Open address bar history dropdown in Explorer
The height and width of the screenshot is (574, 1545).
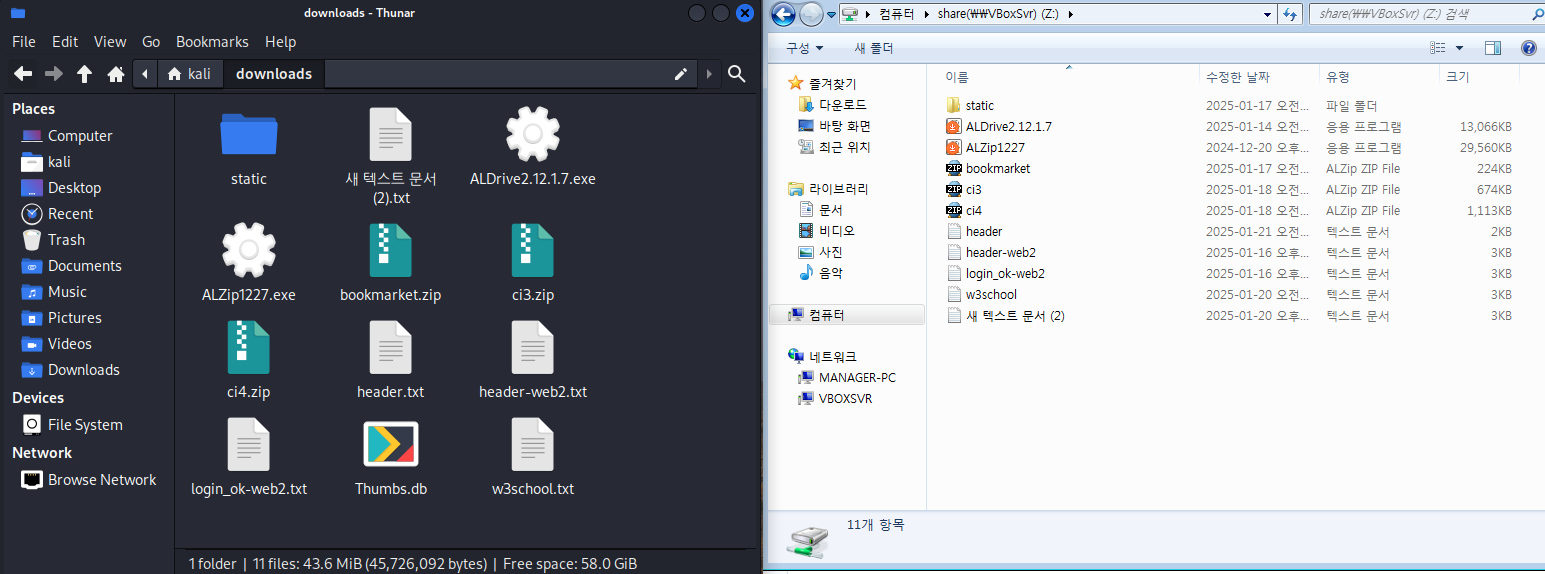(1267, 14)
